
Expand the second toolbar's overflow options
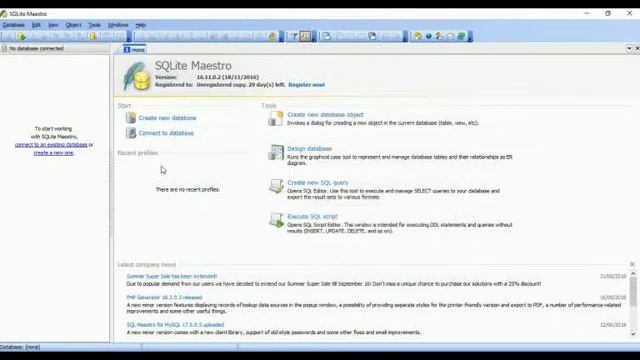coord(281,37)
